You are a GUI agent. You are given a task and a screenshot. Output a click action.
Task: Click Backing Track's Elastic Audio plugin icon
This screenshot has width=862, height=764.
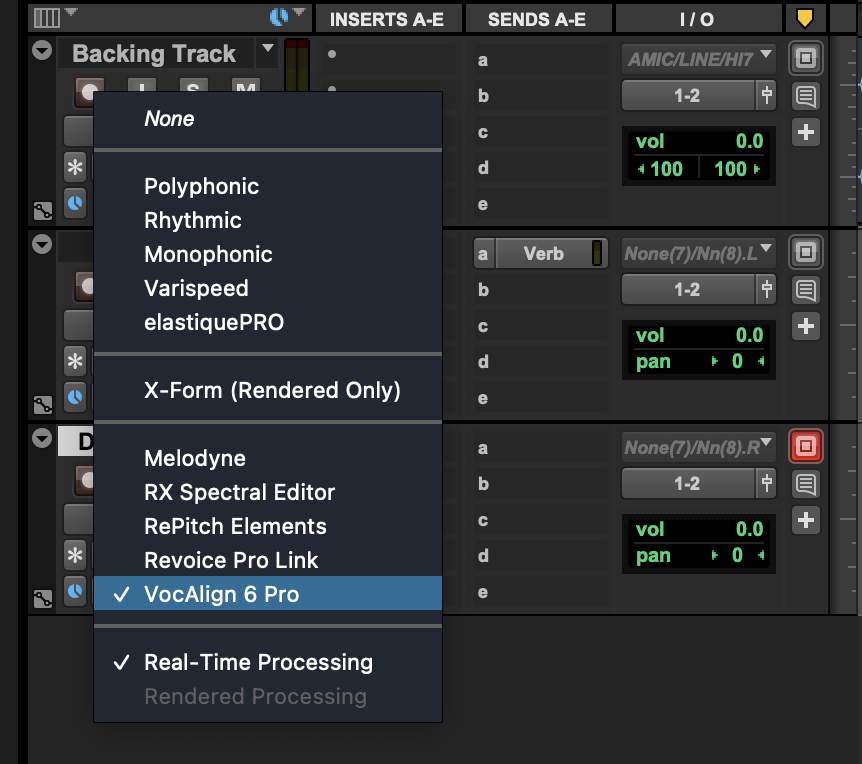coord(76,203)
